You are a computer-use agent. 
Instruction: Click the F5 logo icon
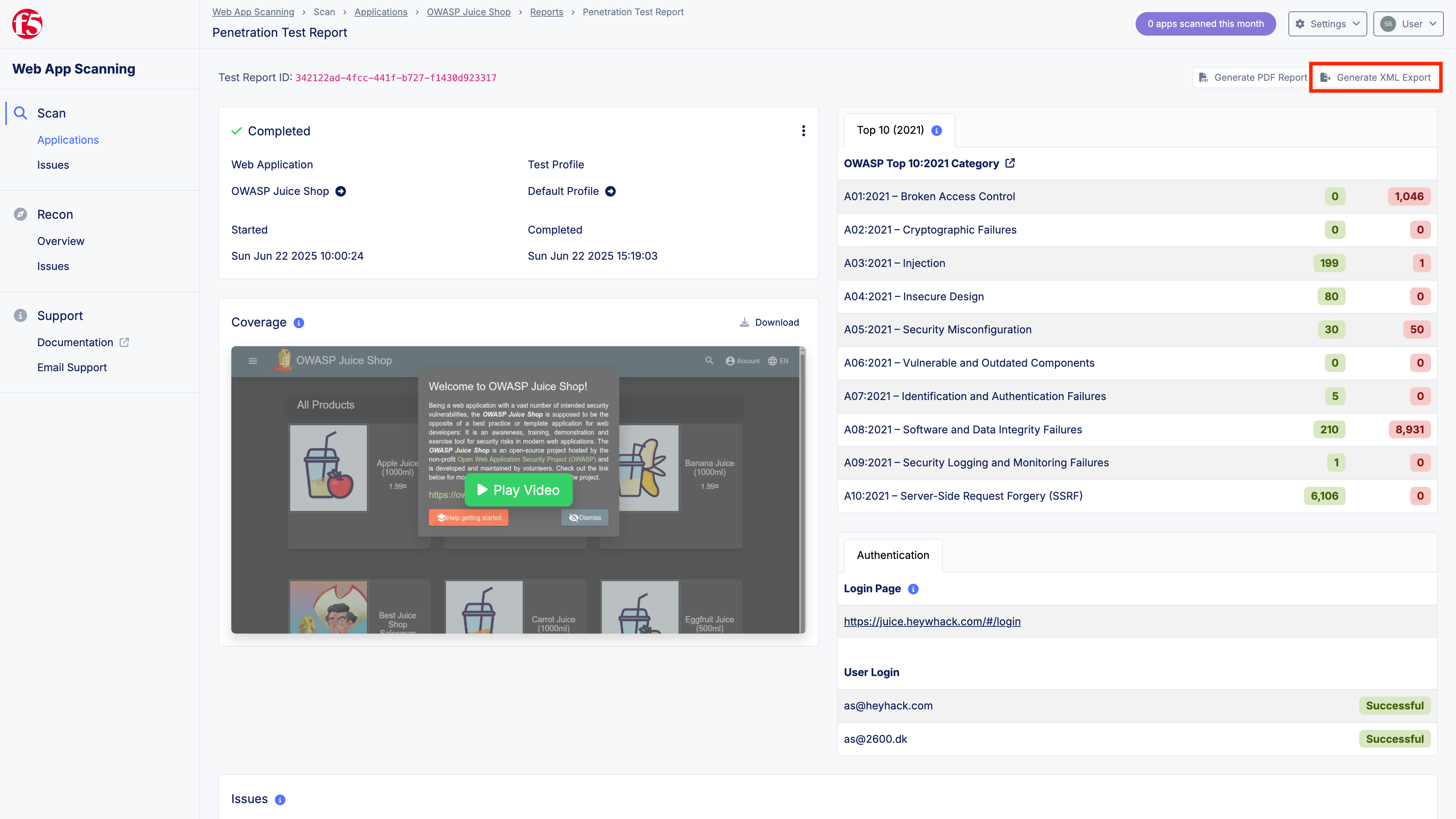click(x=27, y=24)
